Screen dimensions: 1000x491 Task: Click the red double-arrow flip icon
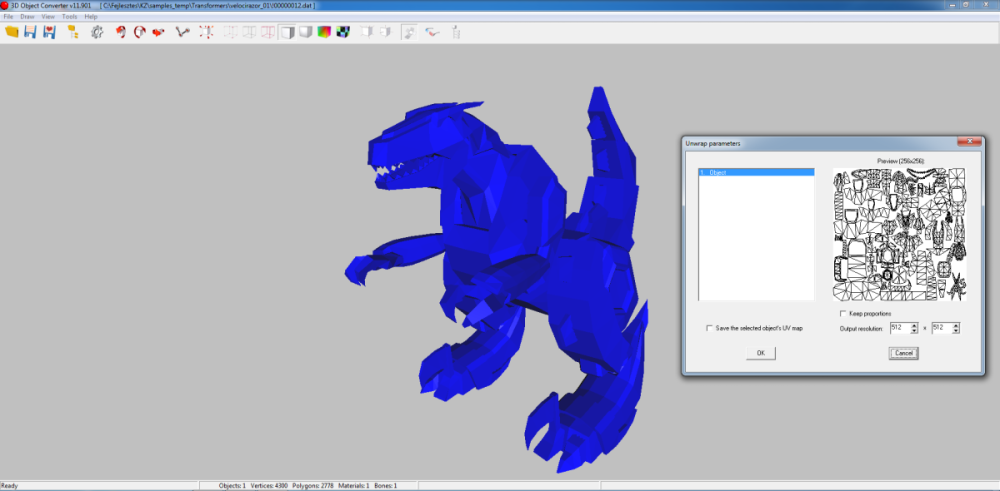click(x=158, y=32)
